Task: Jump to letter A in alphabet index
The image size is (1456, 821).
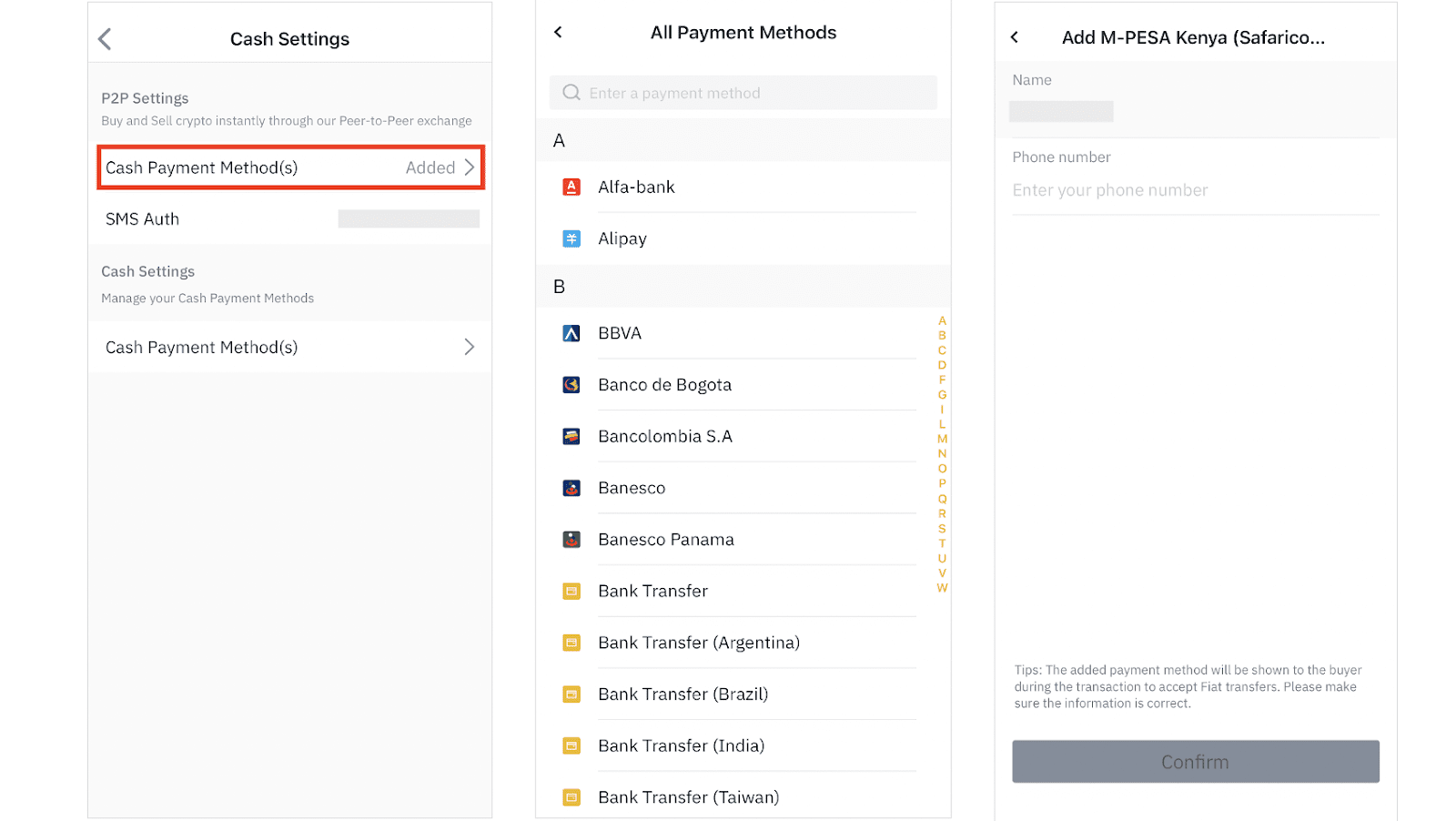Action: pyautogui.click(x=942, y=320)
